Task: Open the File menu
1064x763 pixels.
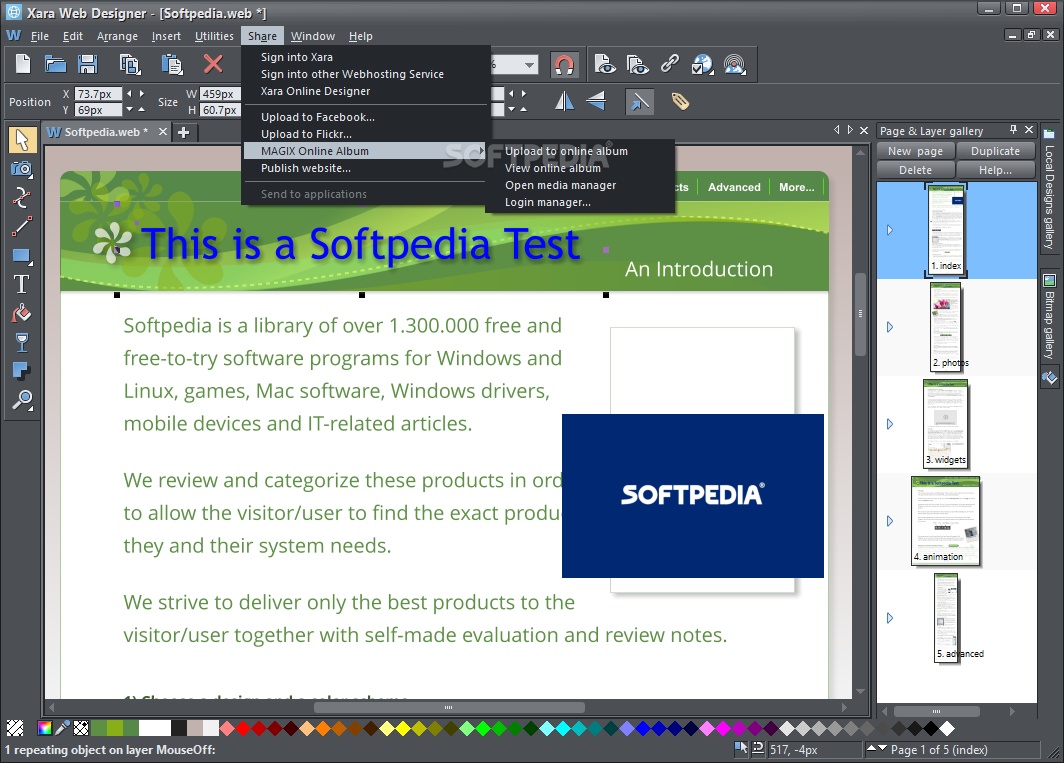Action: (x=39, y=36)
